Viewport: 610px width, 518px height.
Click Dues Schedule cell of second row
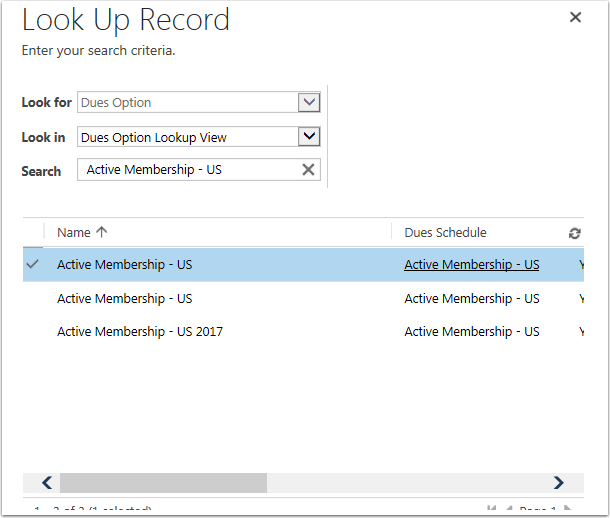472,298
